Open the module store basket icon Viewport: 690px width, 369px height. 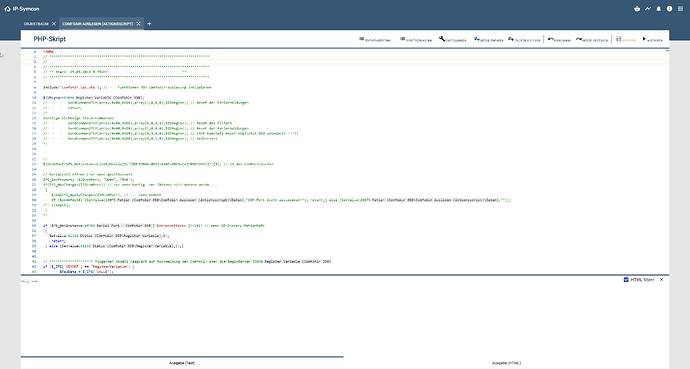coord(637,8)
